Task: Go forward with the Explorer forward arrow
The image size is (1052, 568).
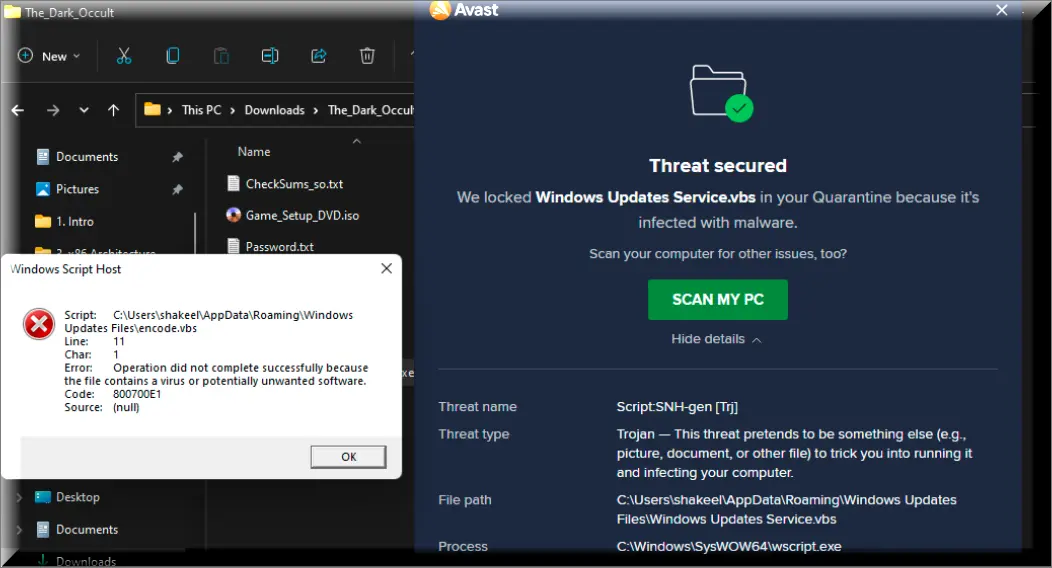Action: pyautogui.click(x=53, y=110)
